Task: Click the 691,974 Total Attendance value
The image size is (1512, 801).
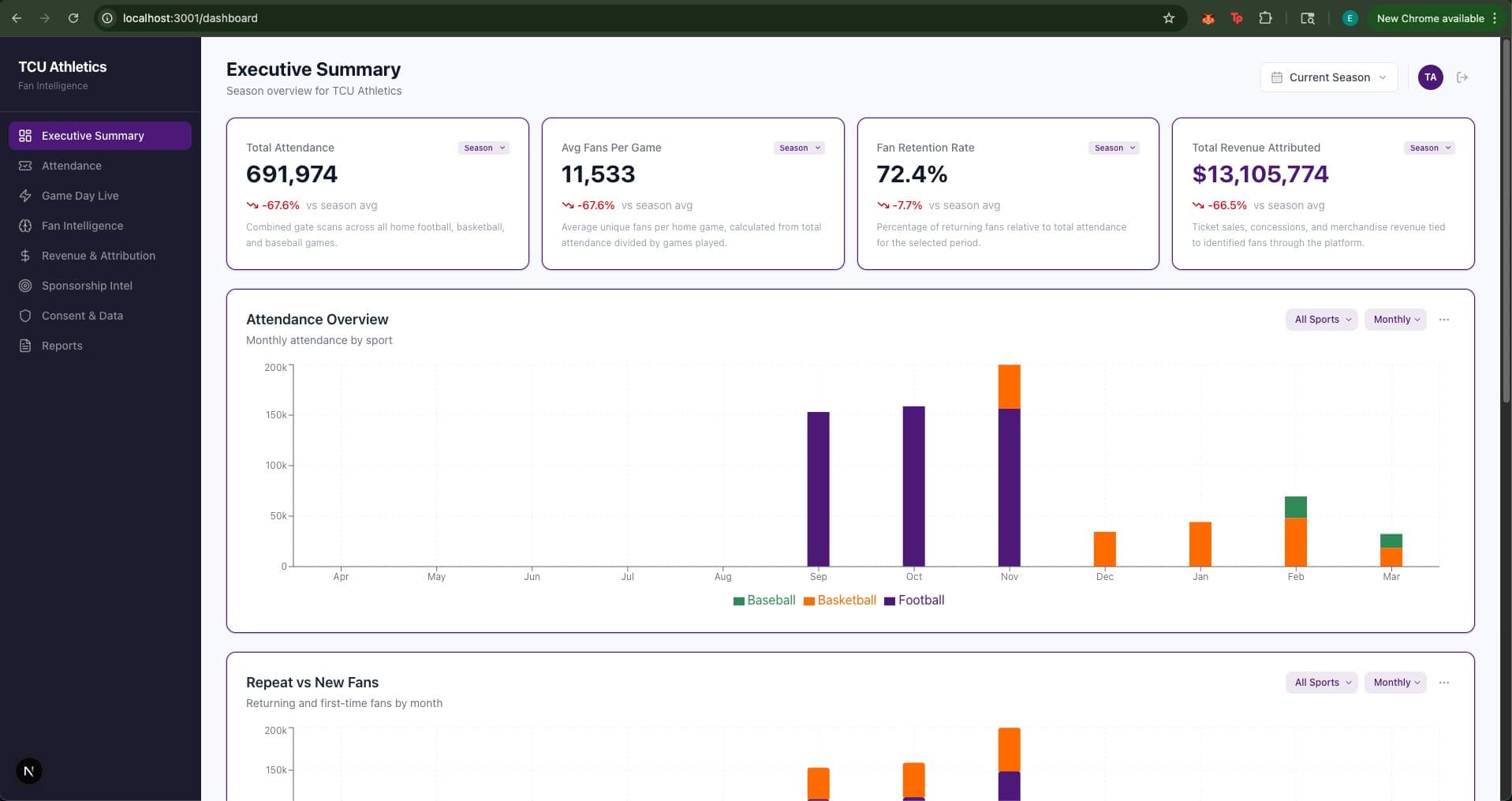Action: click(292, 174)
